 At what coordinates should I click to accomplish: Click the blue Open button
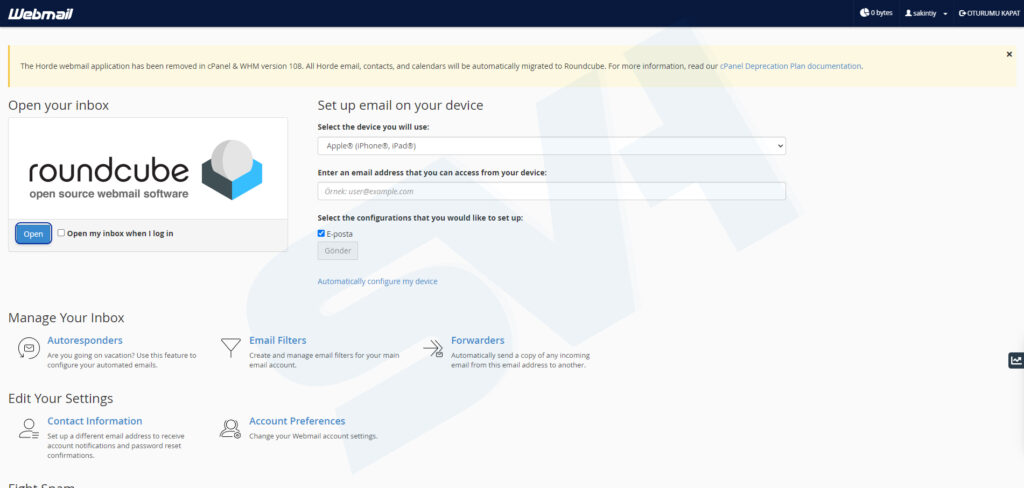(x=33, y=234)
